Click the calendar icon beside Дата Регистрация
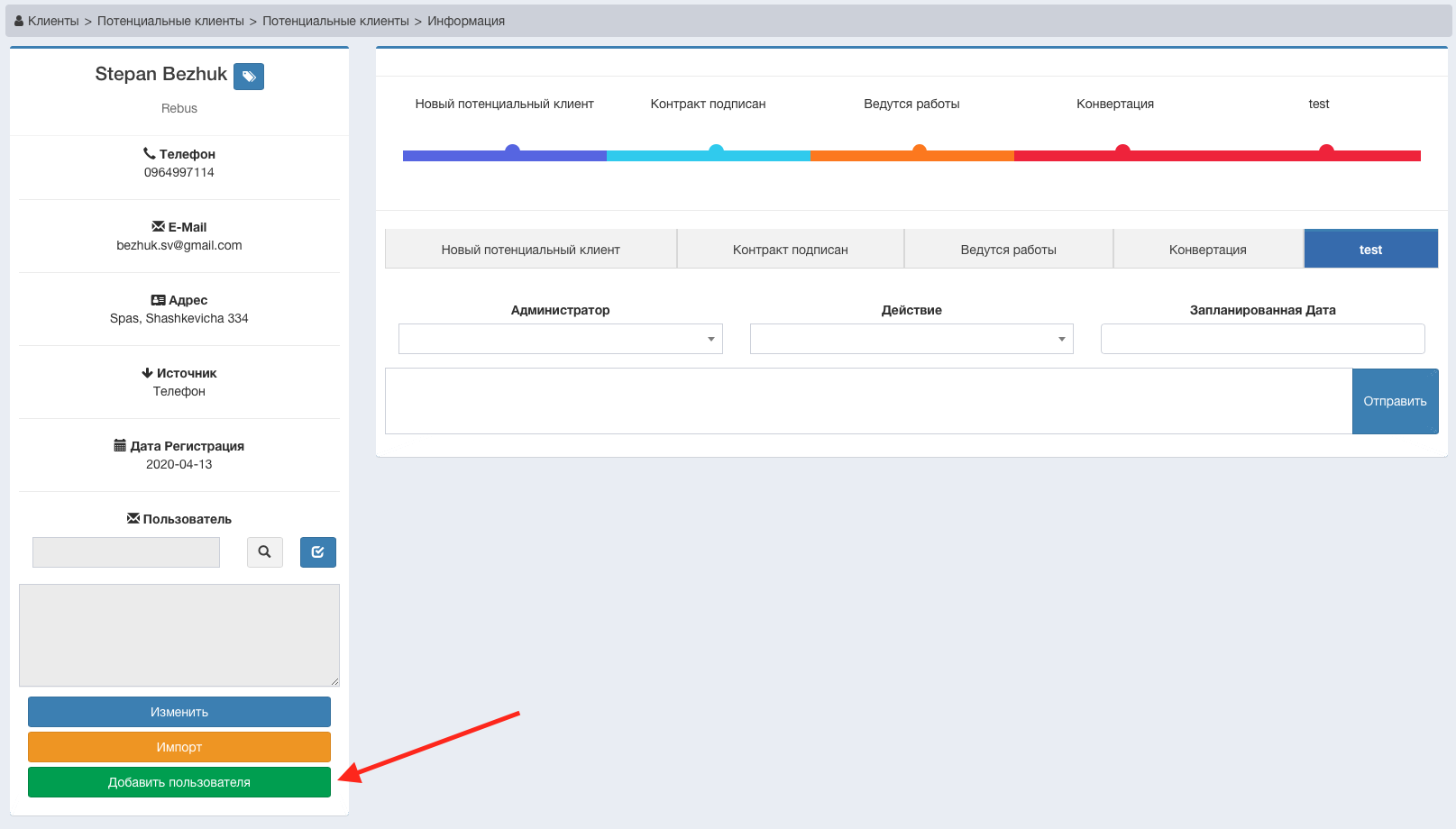1456x829 pixels. click(x=120, y=446)
